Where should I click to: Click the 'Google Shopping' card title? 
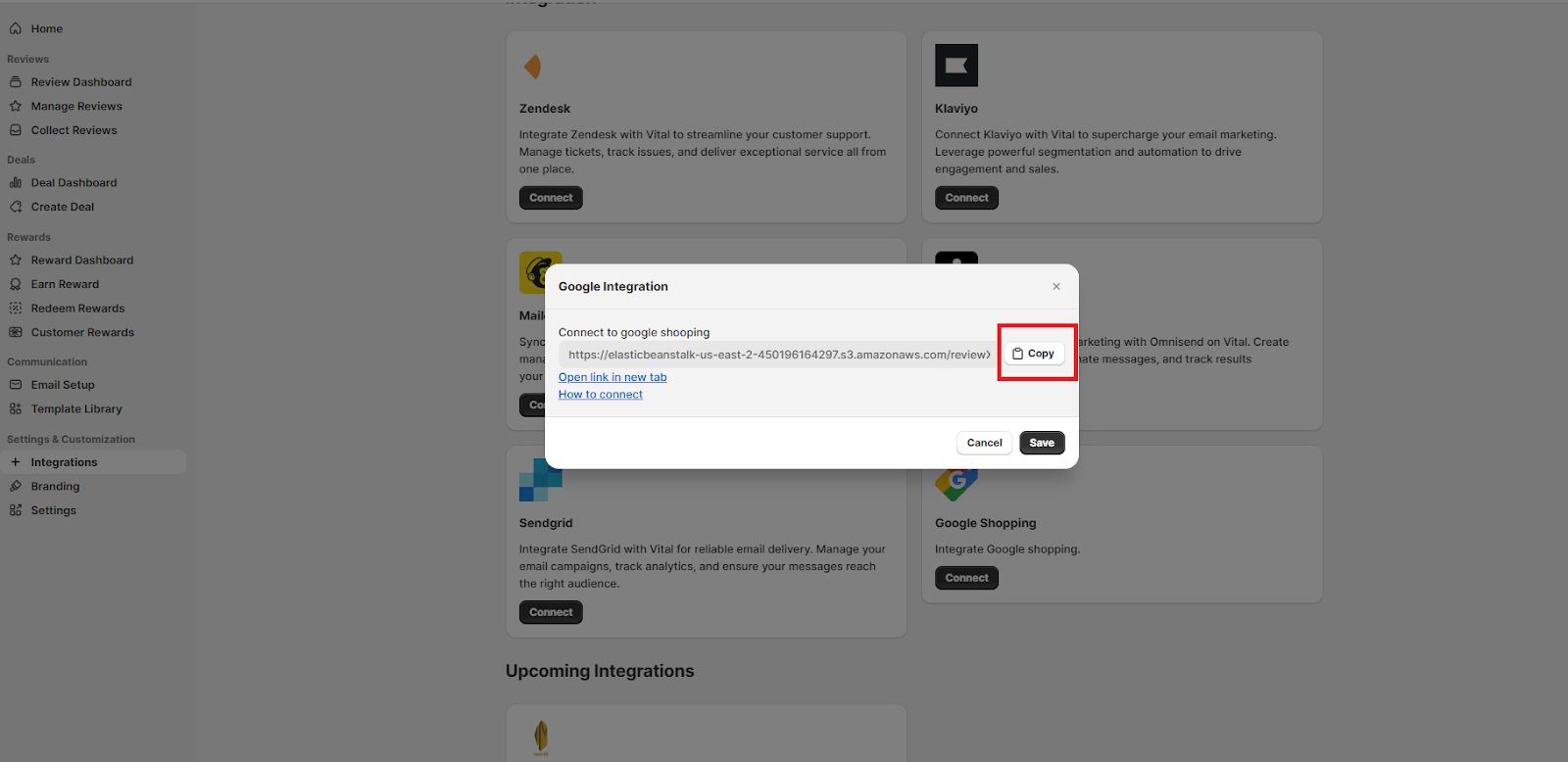985,523
